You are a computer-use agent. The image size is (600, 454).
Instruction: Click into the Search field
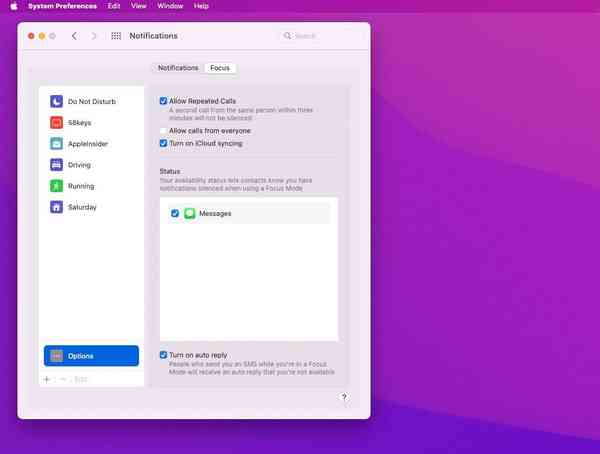click(318, 36)
